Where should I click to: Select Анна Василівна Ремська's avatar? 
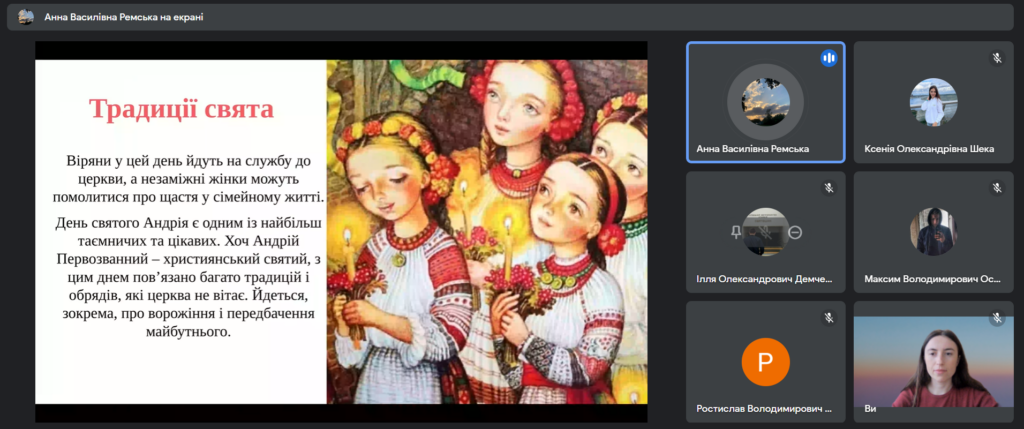(765, 102)
